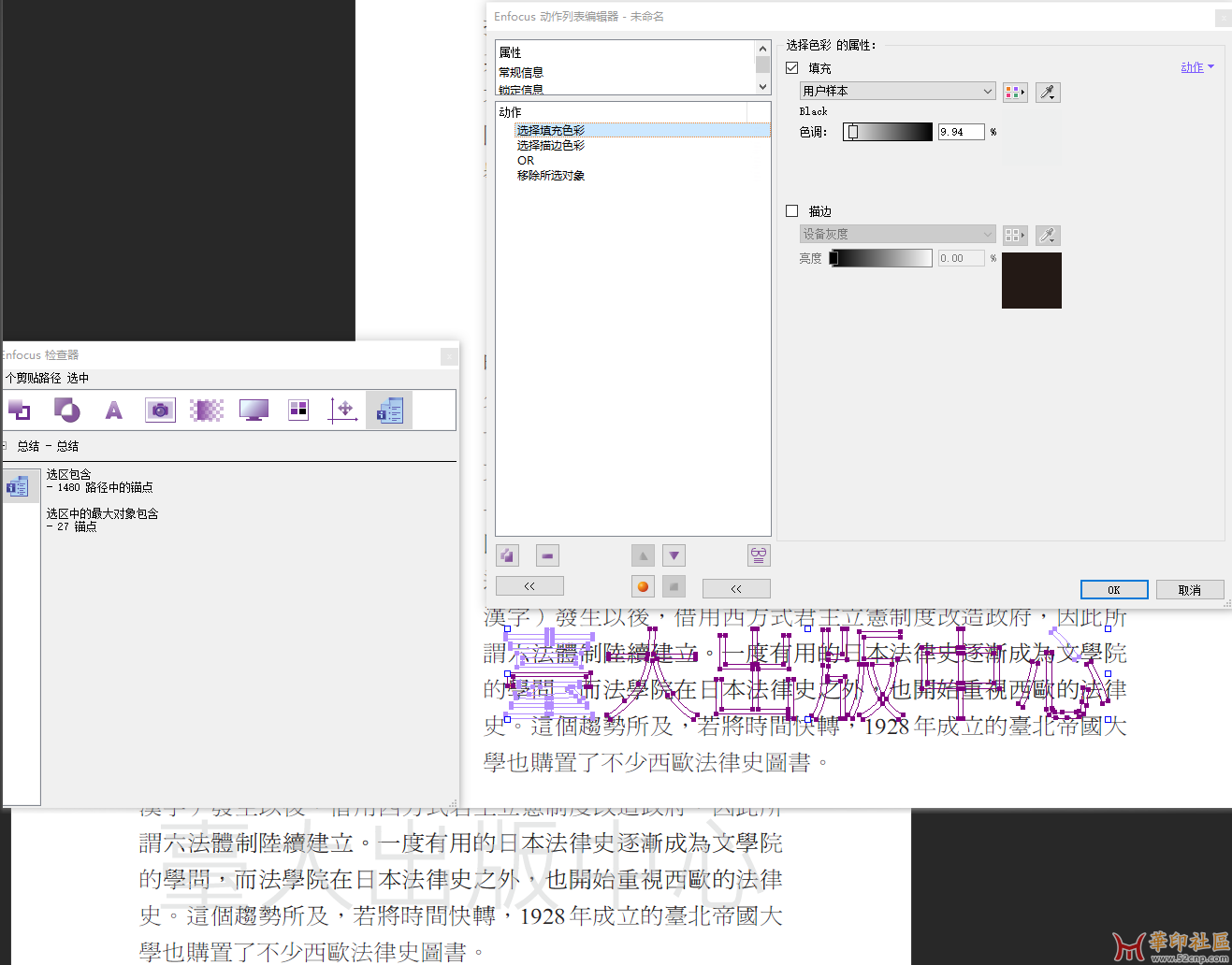Select the OR action entry
1232x965 pixels.
point(526,160)
